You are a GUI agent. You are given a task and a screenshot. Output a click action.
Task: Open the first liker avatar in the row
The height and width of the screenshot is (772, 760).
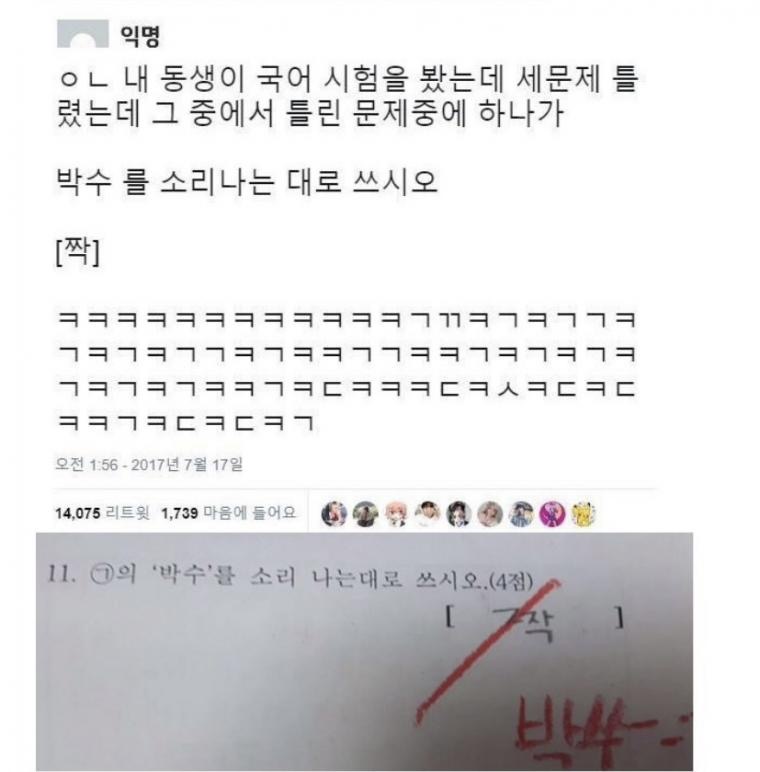click(334, 514)
